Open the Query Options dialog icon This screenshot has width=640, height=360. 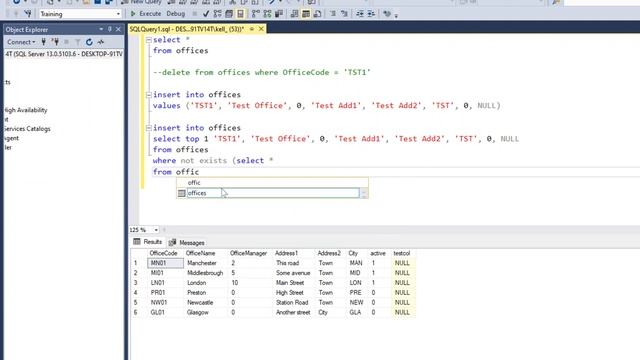pyautogui.click(x=229, y=14)
